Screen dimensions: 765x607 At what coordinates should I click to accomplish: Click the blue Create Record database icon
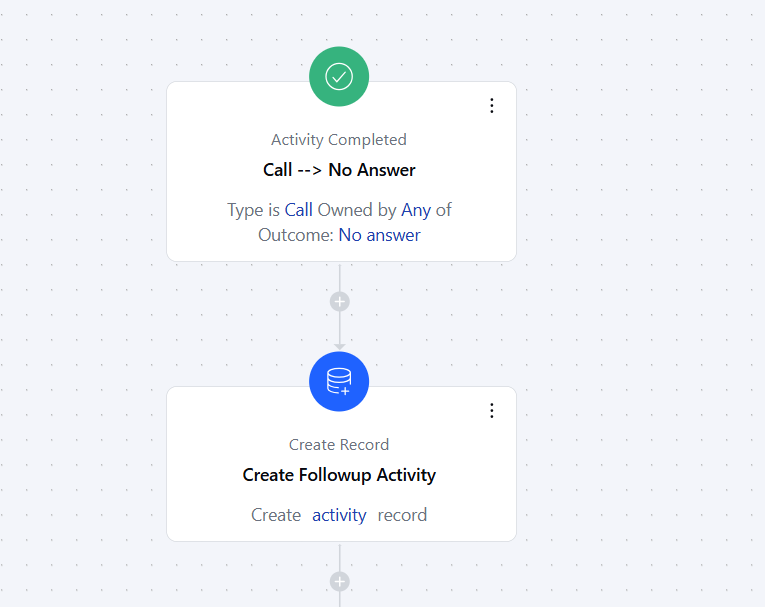point(339,382)
